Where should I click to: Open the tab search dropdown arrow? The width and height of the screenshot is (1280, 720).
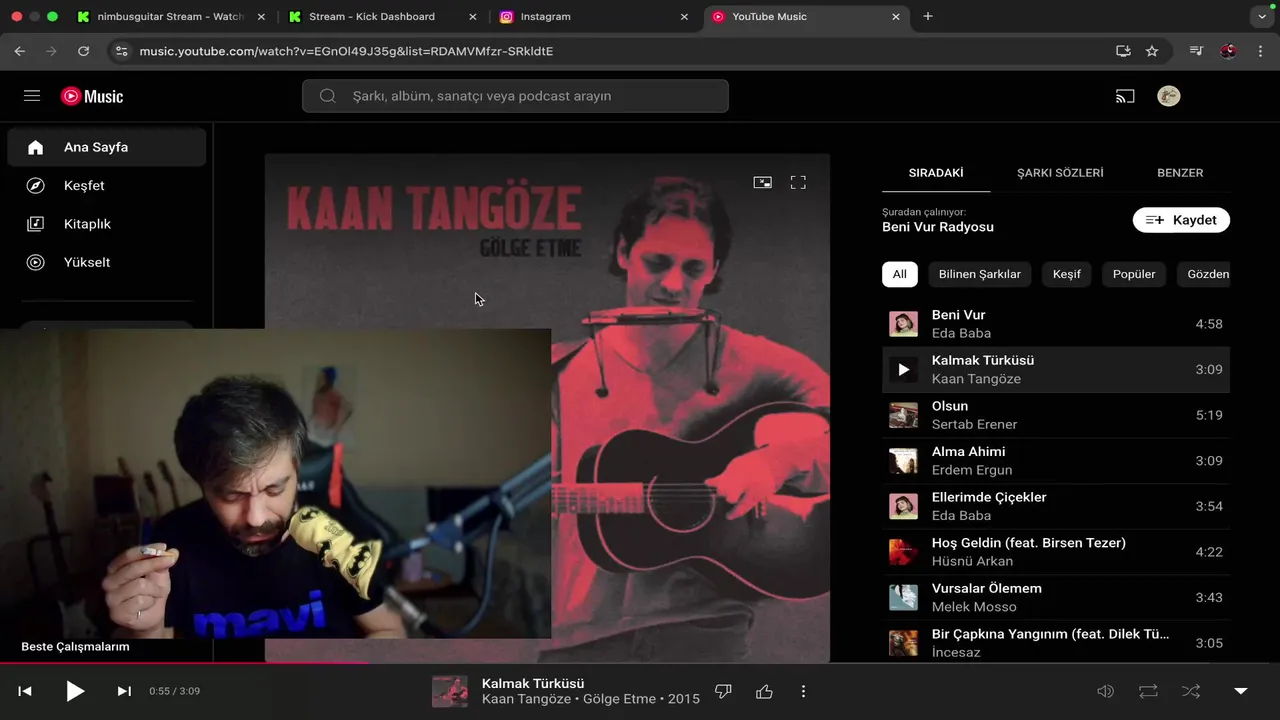click(x=1262, y=16)
